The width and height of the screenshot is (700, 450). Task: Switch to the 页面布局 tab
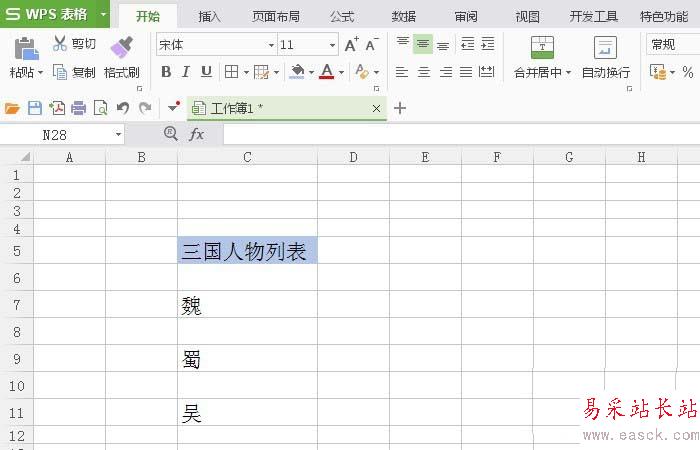click(275, 17)
